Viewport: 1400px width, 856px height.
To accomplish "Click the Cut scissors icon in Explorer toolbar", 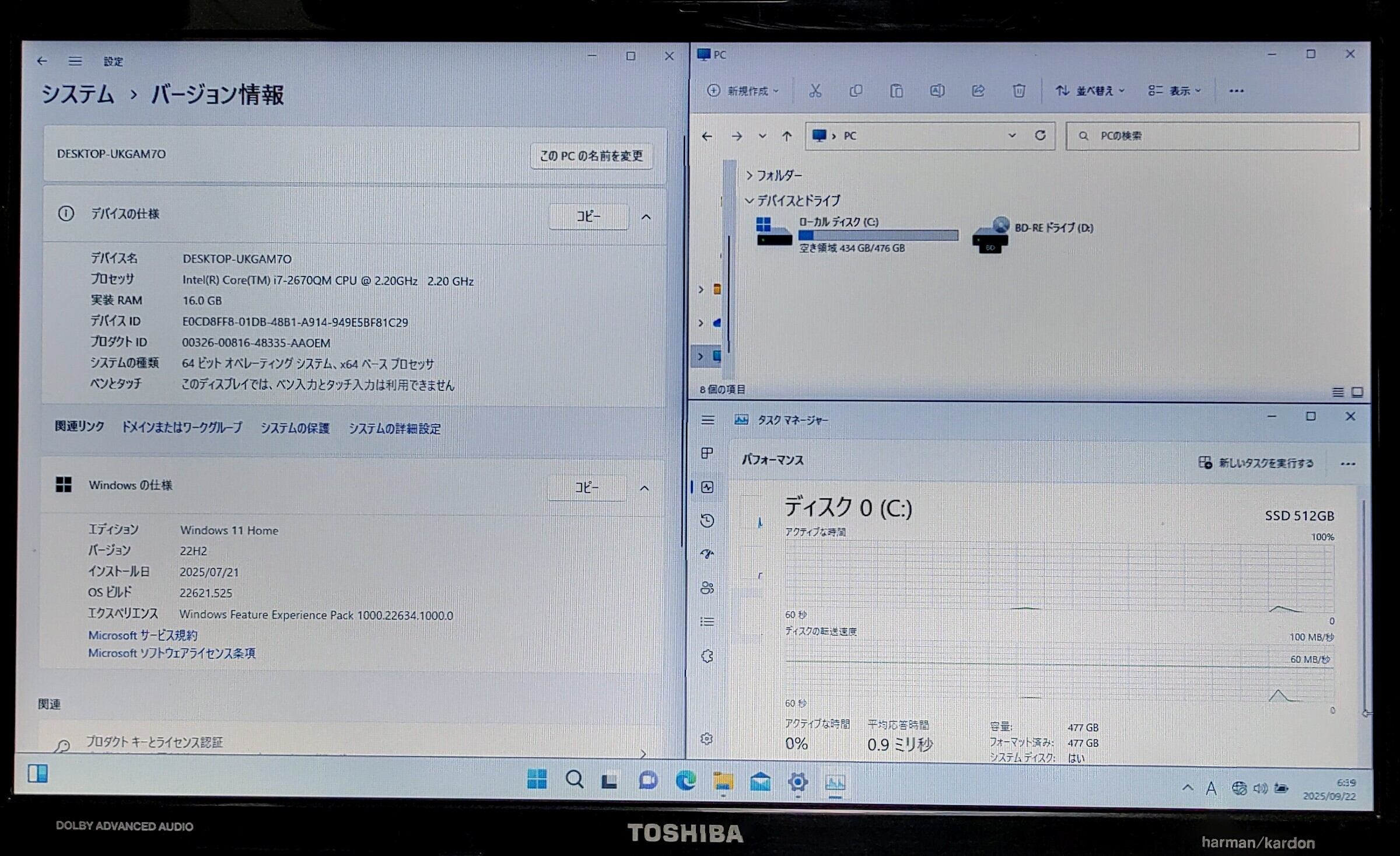I will (x=815, y=90).
